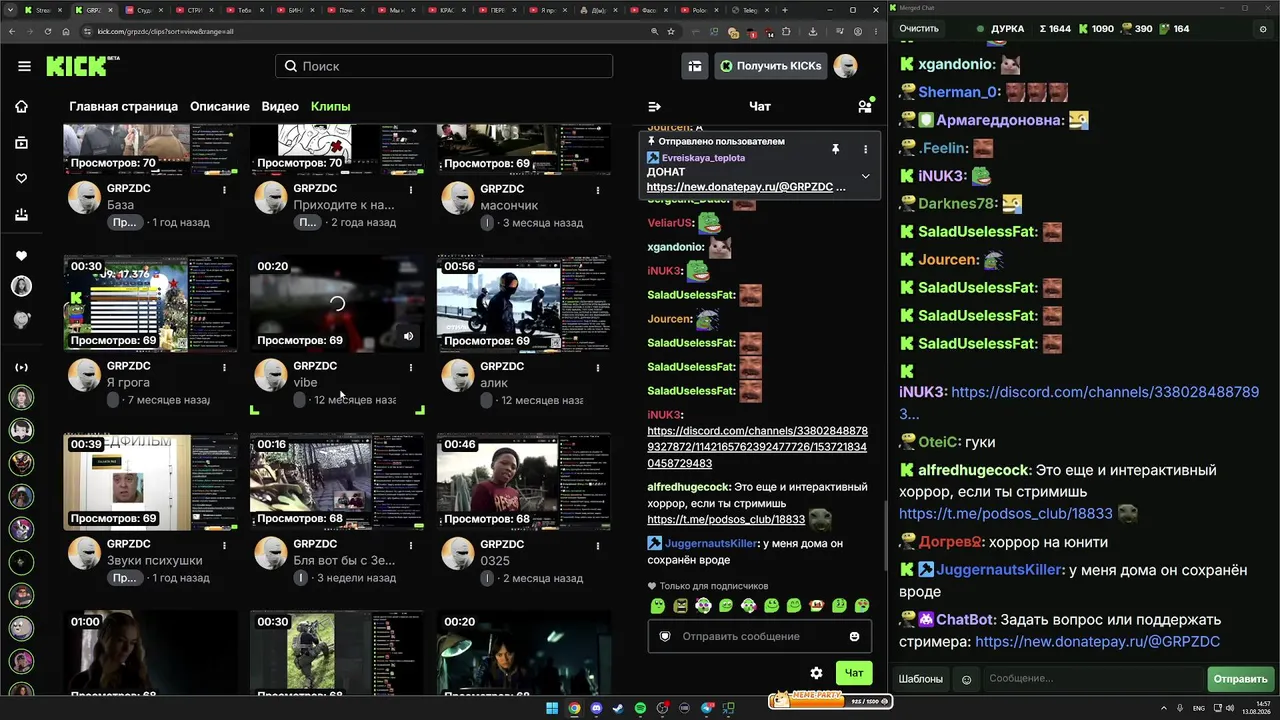Click the JuggernautsKiller username in Kick chat
The width and height of the screenshot is (1280, 720).
tap(711, 544)
